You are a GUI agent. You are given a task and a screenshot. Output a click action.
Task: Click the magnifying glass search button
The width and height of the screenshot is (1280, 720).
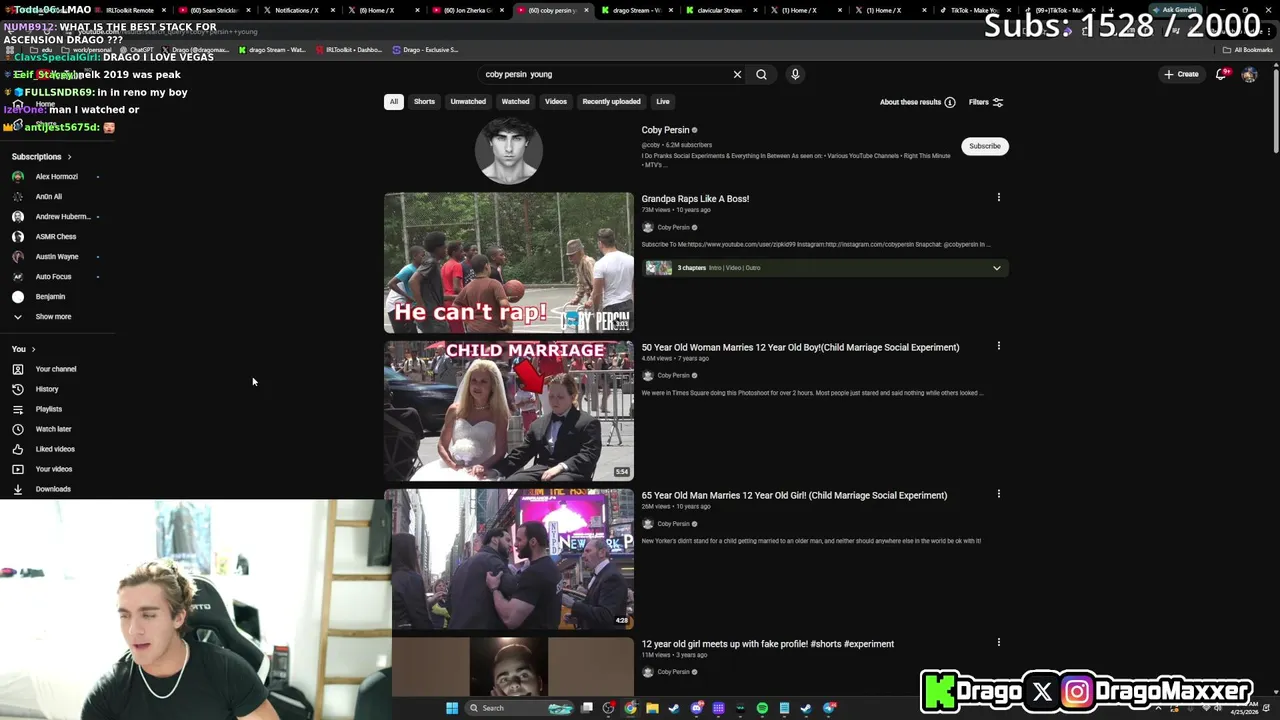pos(761,74)
